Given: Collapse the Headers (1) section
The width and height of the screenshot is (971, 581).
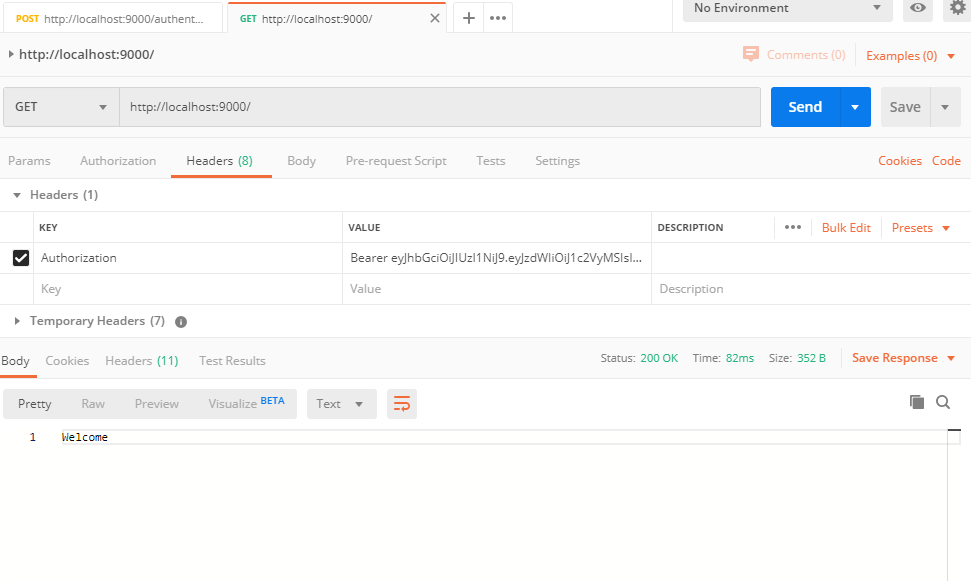Looking at the screenshot, I should tap(16, 194).
